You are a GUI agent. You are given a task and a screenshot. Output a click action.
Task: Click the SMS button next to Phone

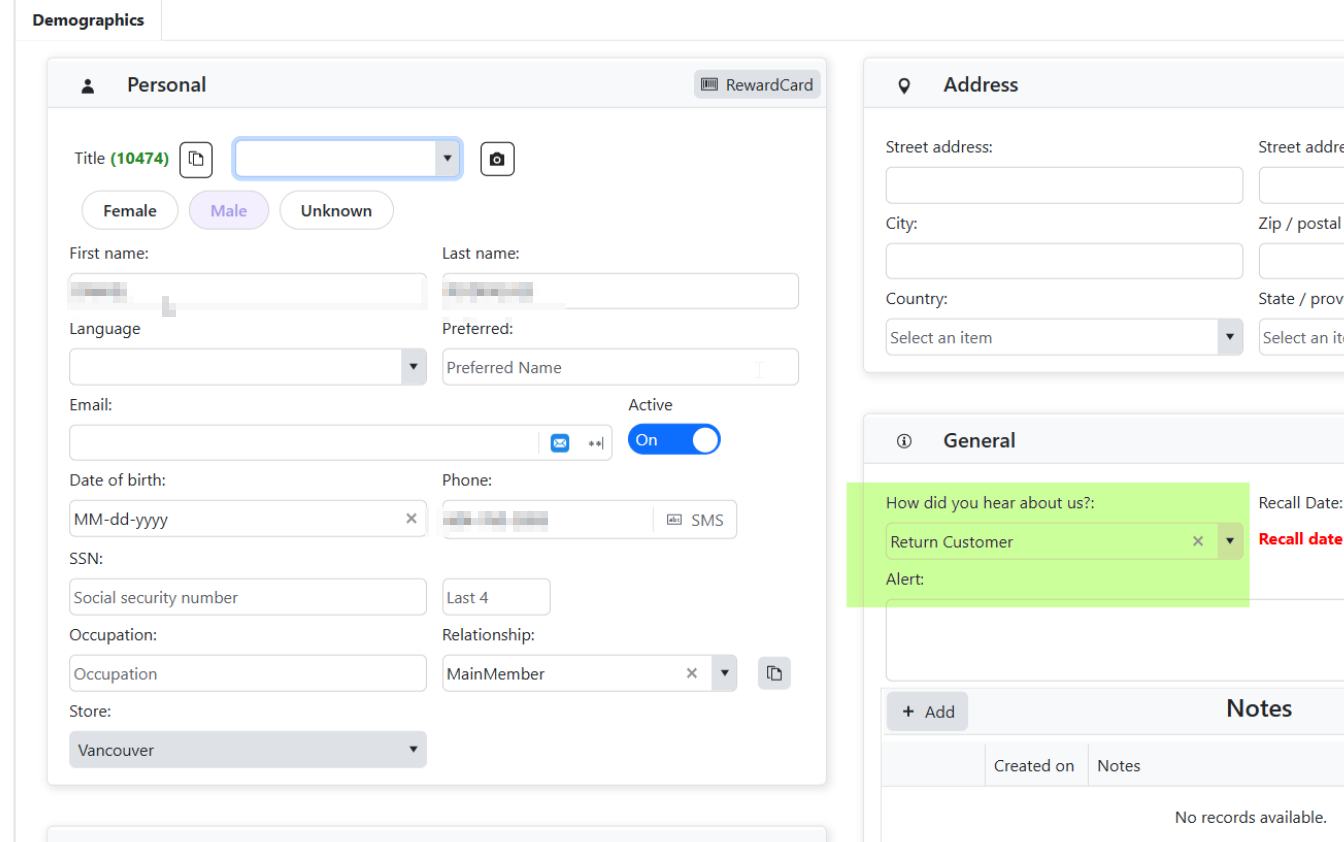tap(695, 520)
